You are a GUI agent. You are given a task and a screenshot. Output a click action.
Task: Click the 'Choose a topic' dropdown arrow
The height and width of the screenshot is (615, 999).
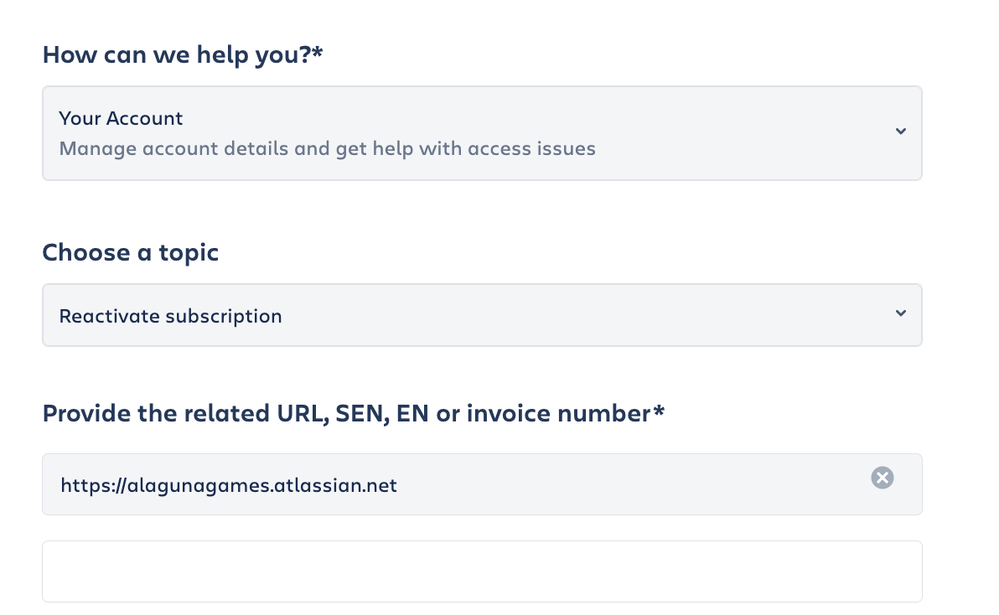click(x=900, y=314)
